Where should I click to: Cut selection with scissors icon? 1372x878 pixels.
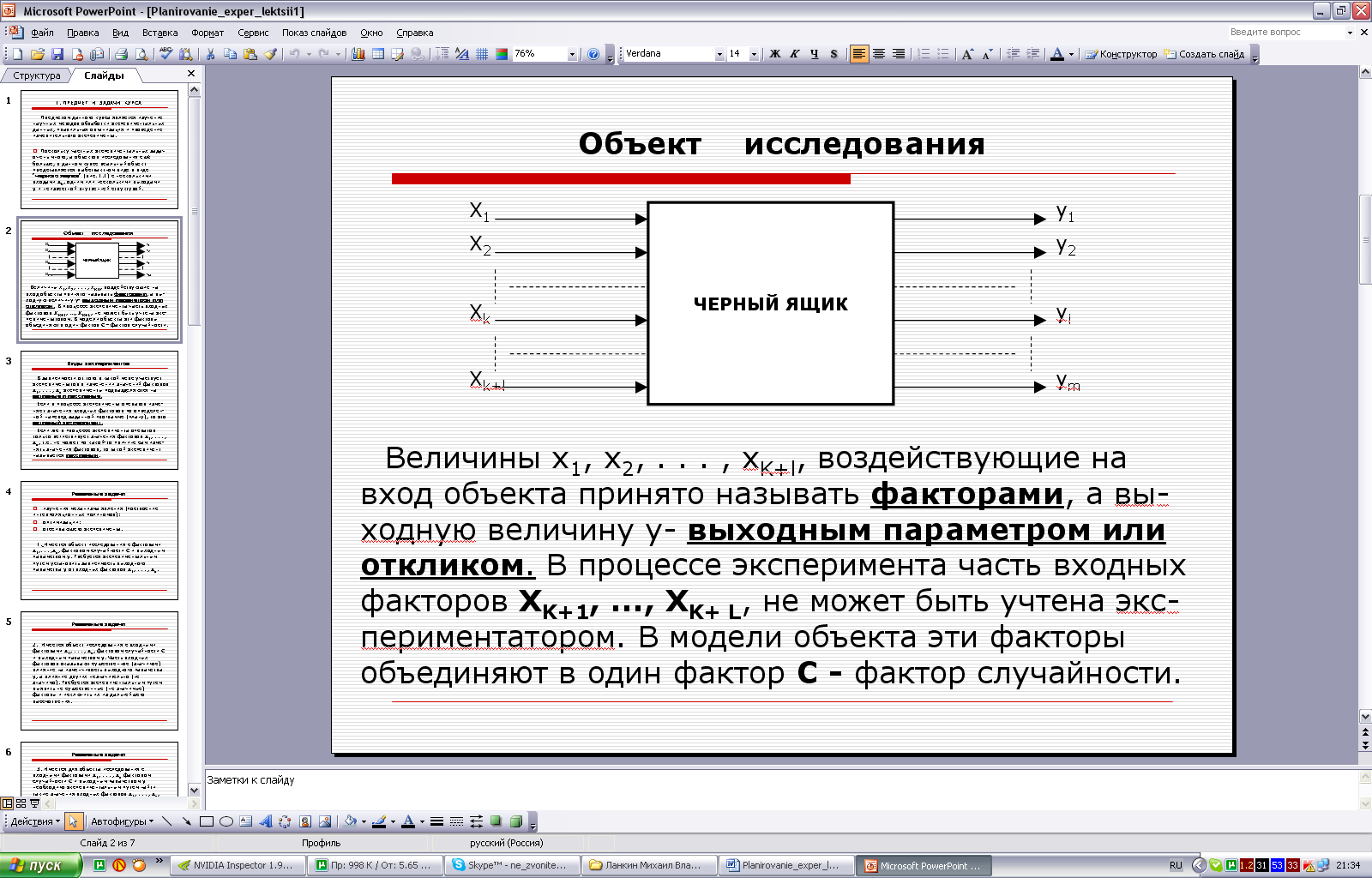tap(211, 54)
